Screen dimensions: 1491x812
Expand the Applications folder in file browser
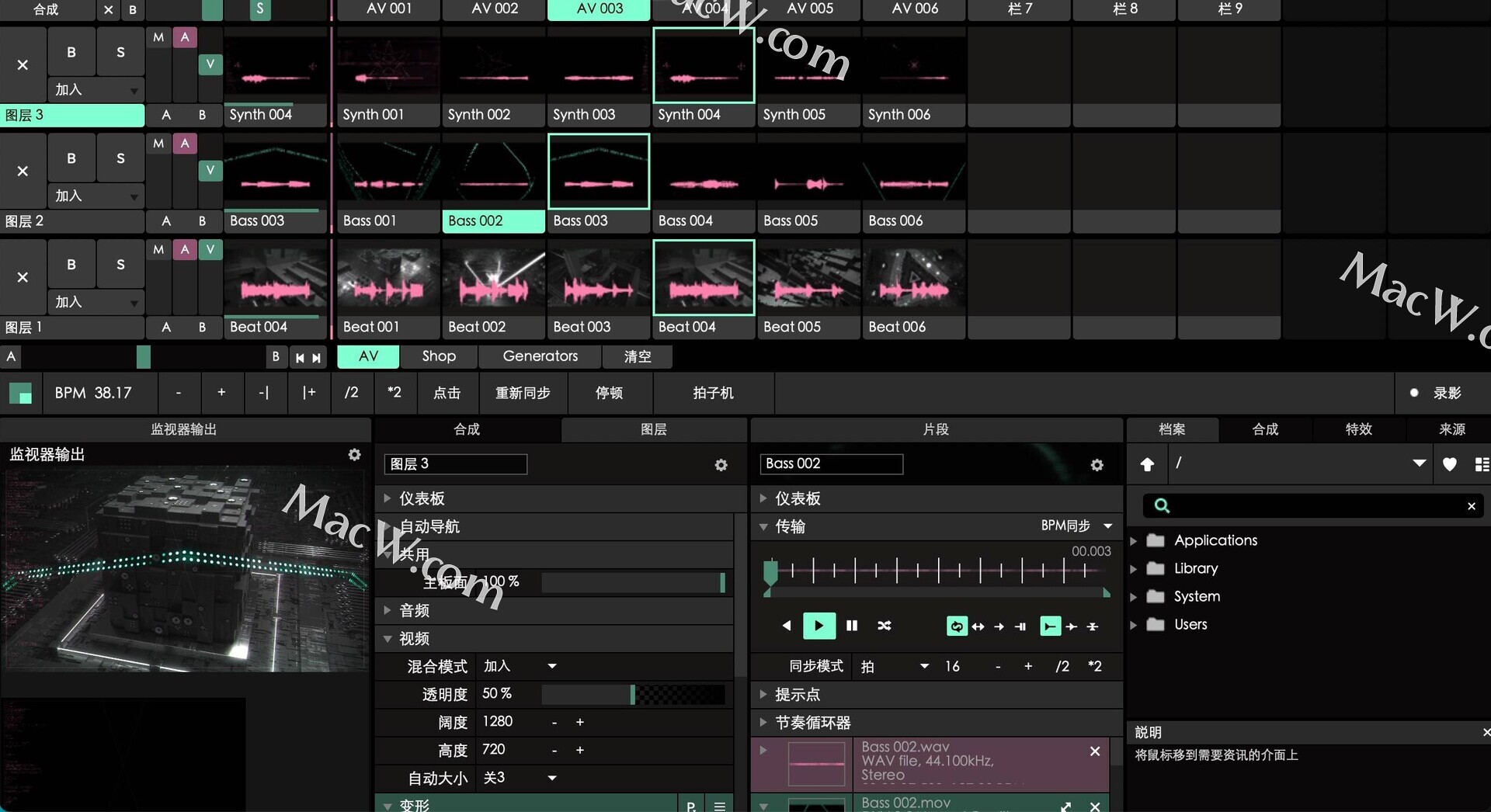pyautogui.click(x=1133, y=540)
